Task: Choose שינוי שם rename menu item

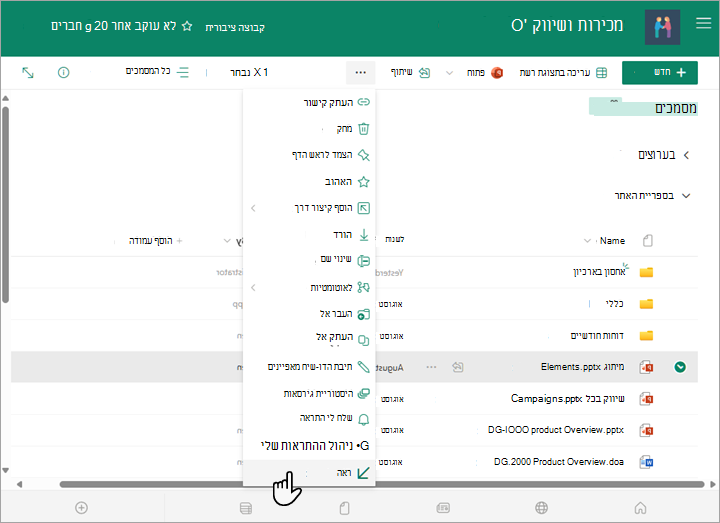Action: click(309, 260)
